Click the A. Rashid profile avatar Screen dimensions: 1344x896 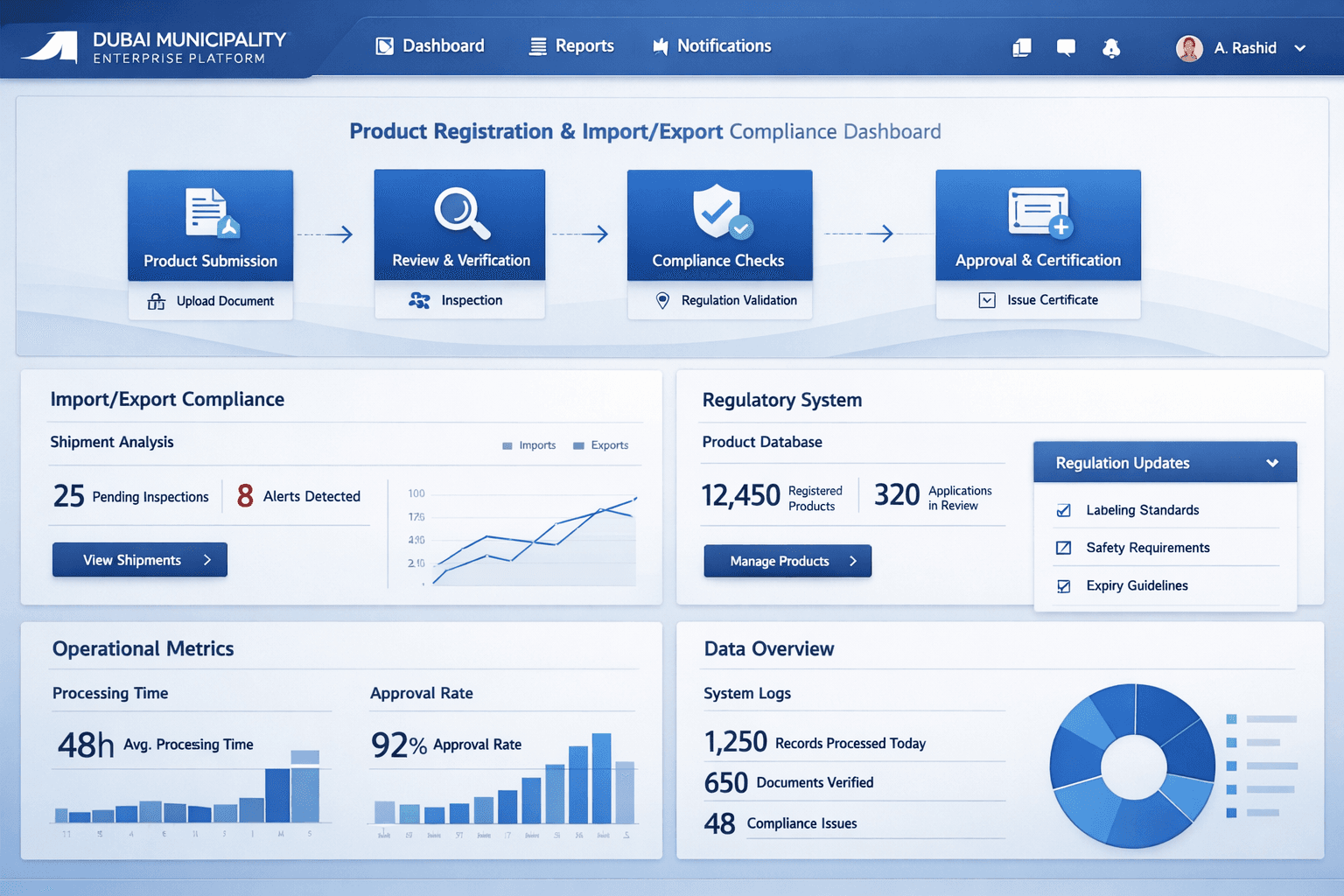(1189, 48)
